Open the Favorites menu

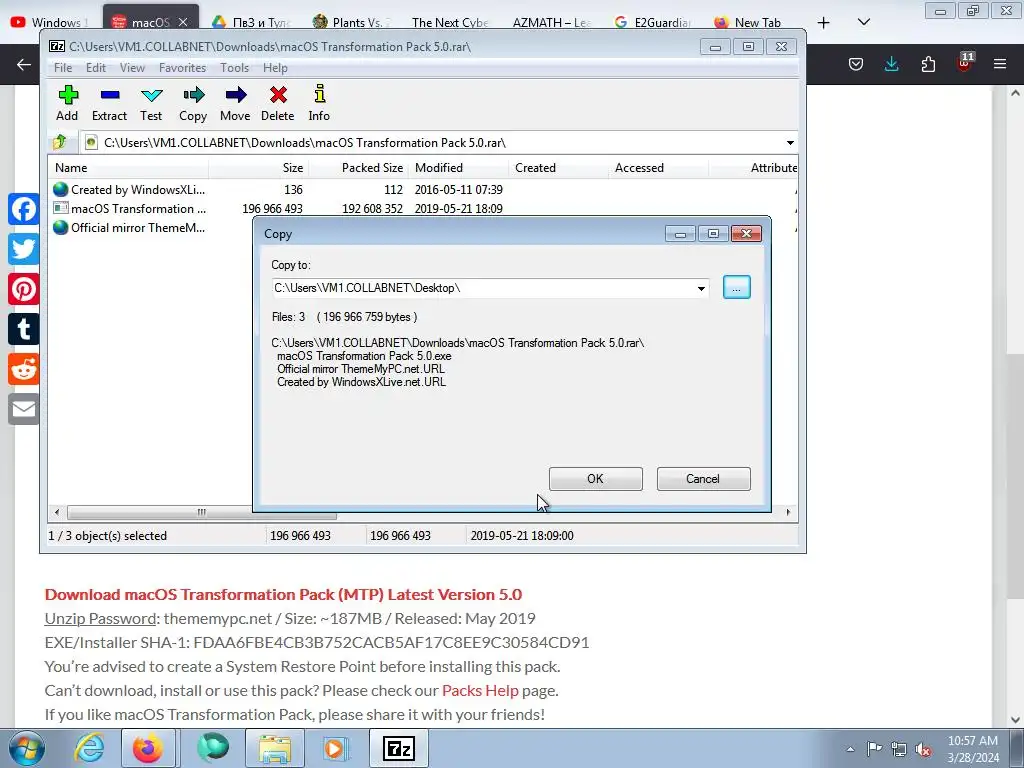(x=182, y=67)
